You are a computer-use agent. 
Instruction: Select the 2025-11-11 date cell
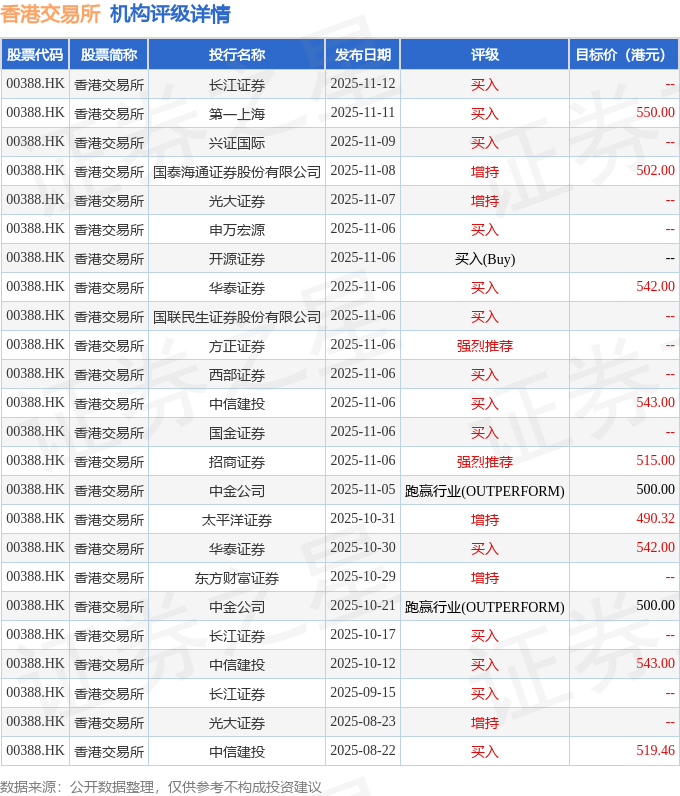363,112
